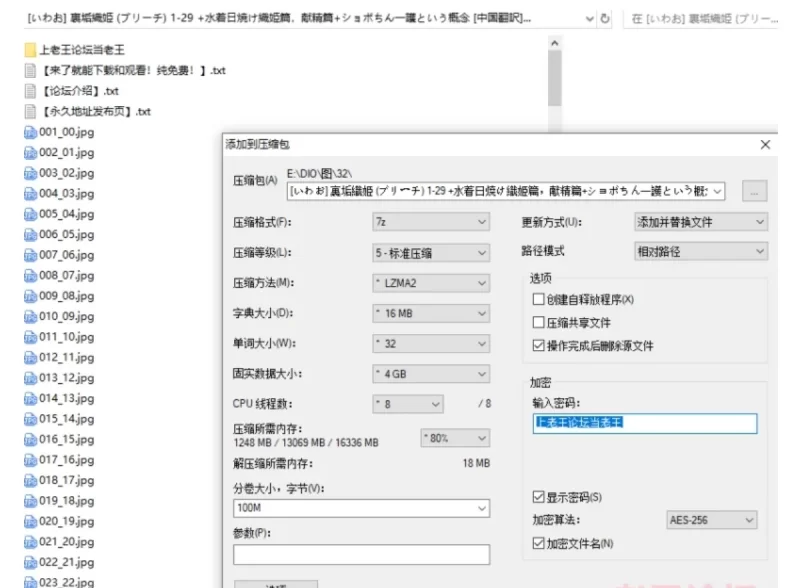
Task: Open the 压缩等级 dropdown
Action: [431, 253]
